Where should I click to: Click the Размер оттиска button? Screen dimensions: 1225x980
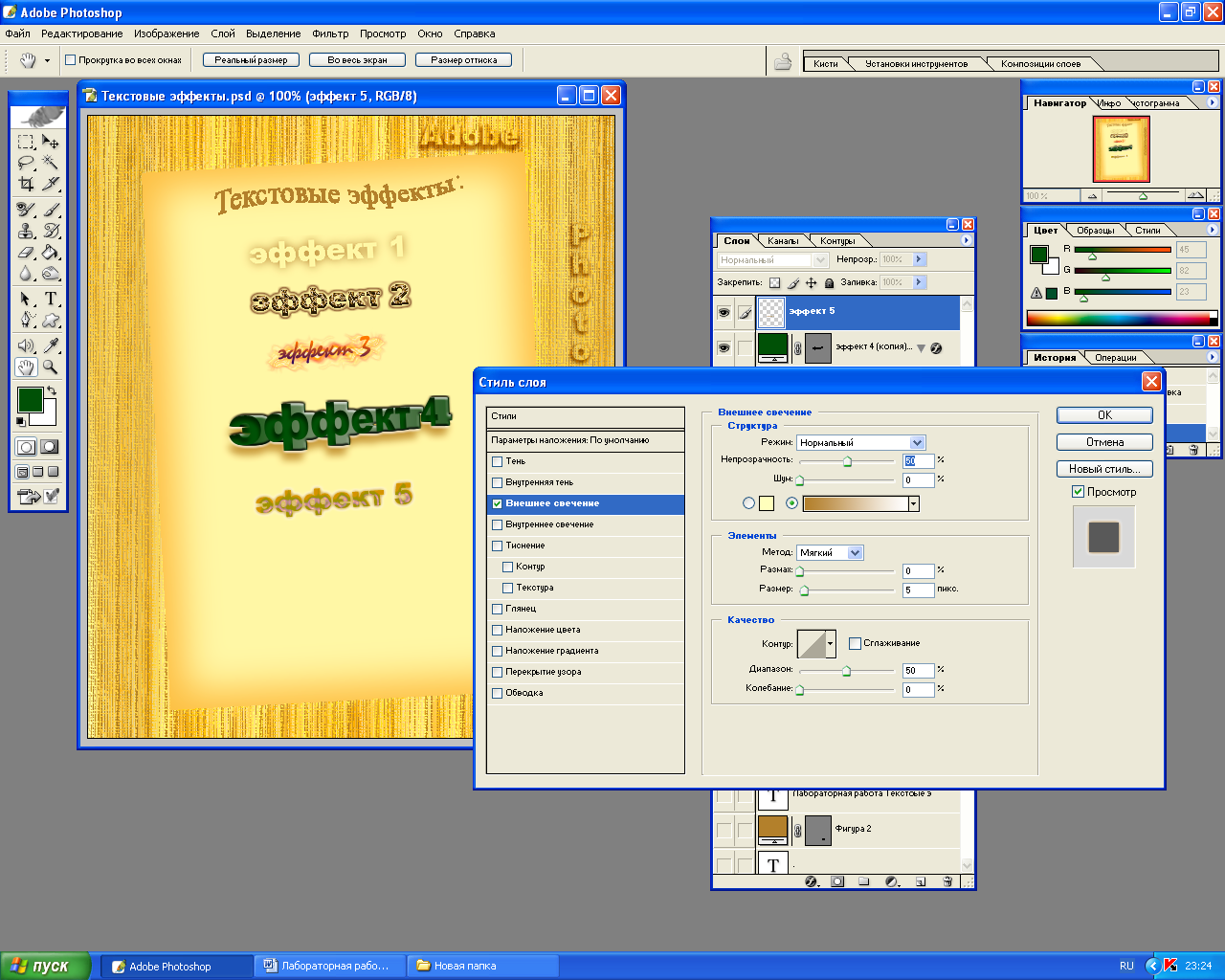tap(463, 60)
